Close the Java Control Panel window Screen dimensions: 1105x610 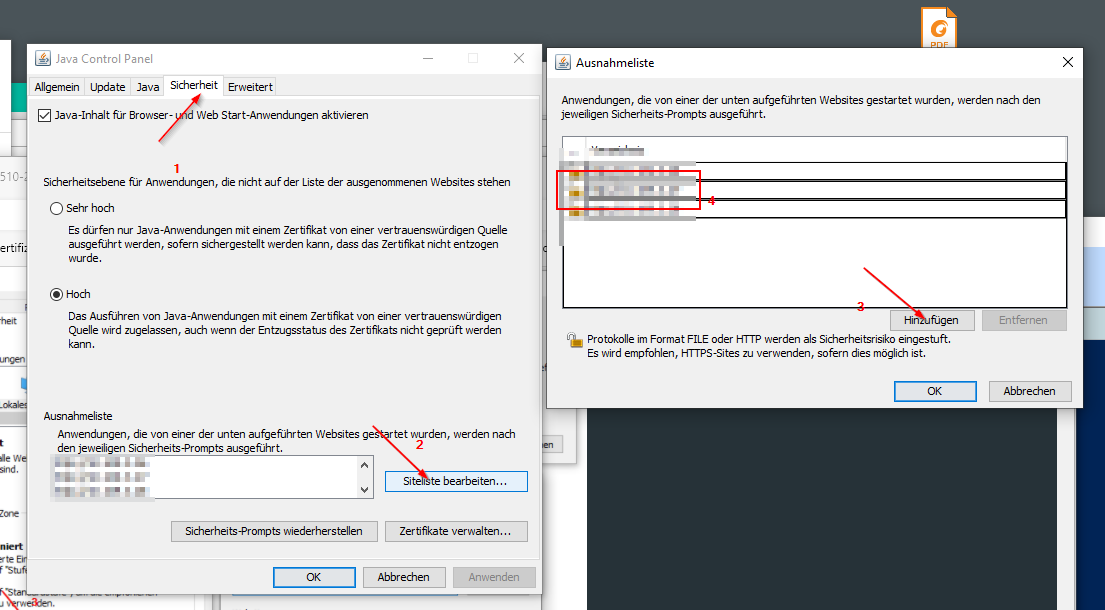tap(519, 58)
